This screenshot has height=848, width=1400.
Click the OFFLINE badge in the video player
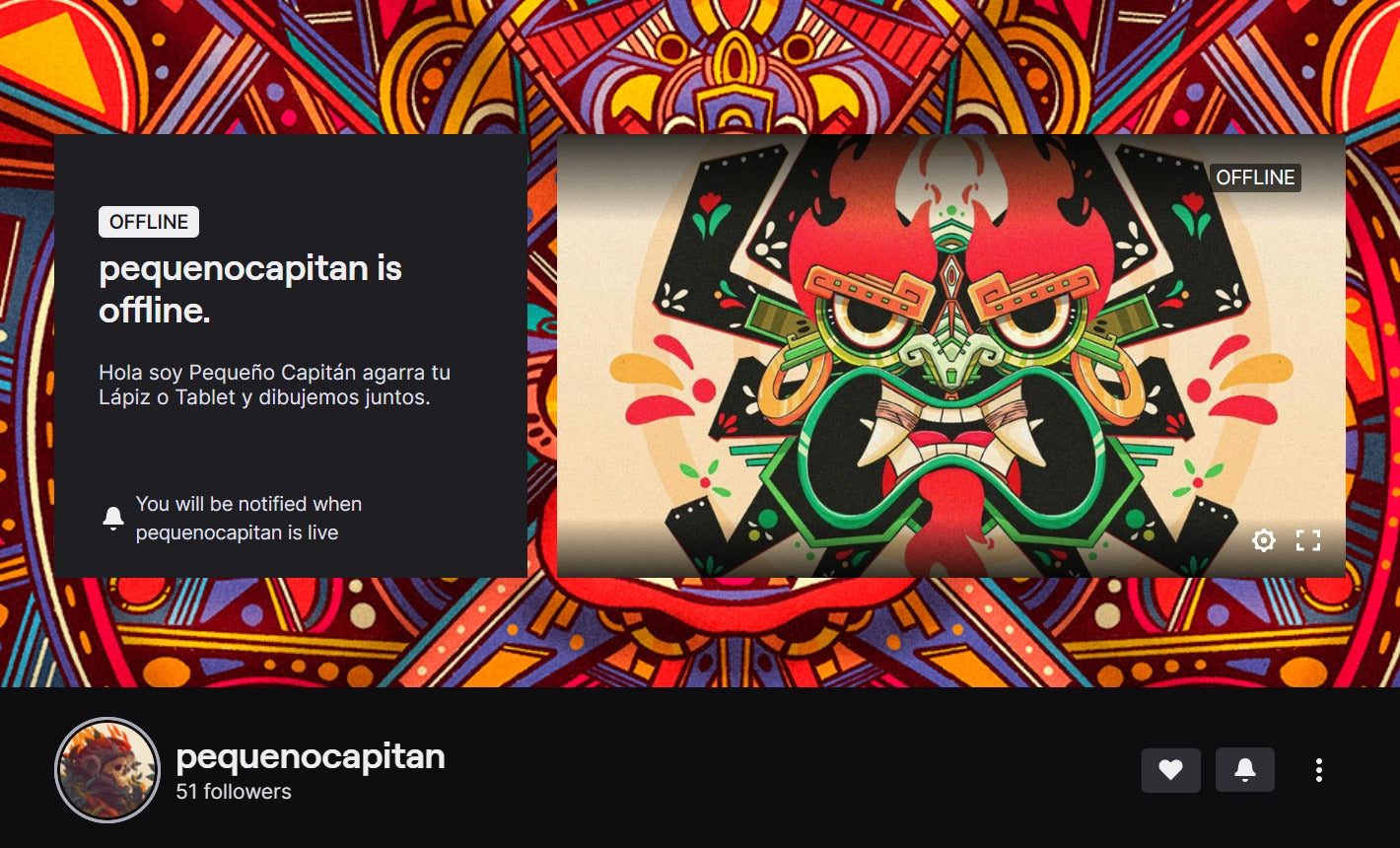pyautogui.click(x=1255, y=177)
